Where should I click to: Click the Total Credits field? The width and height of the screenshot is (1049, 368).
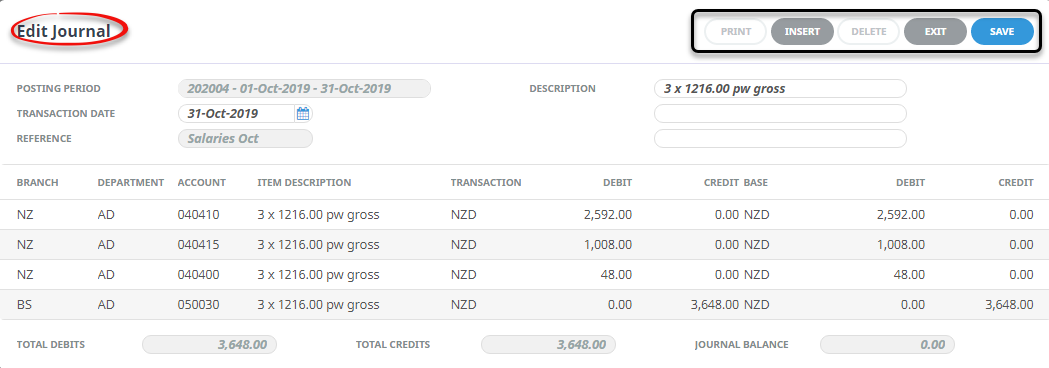tap(549, 345)
